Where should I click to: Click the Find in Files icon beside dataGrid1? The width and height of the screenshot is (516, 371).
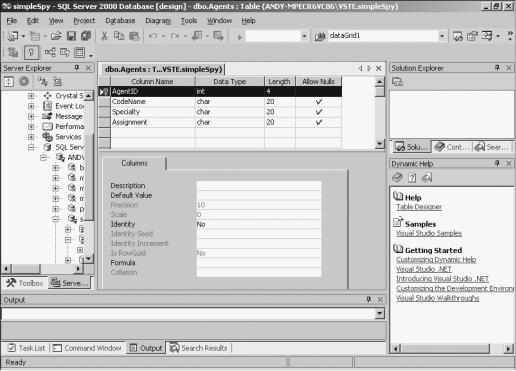click(320, 36)
